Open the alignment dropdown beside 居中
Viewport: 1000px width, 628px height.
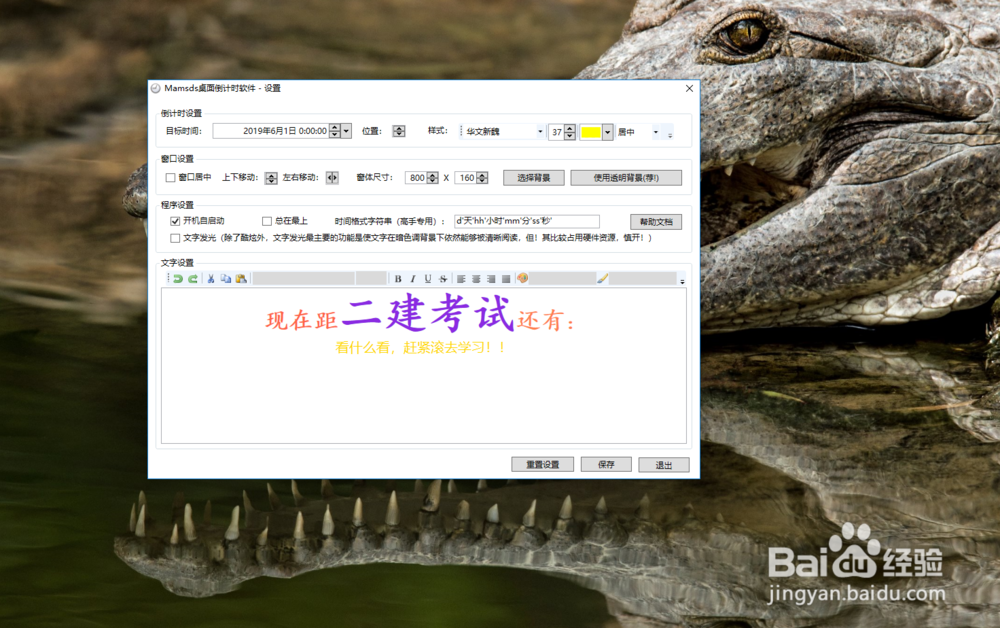(656, 131)
